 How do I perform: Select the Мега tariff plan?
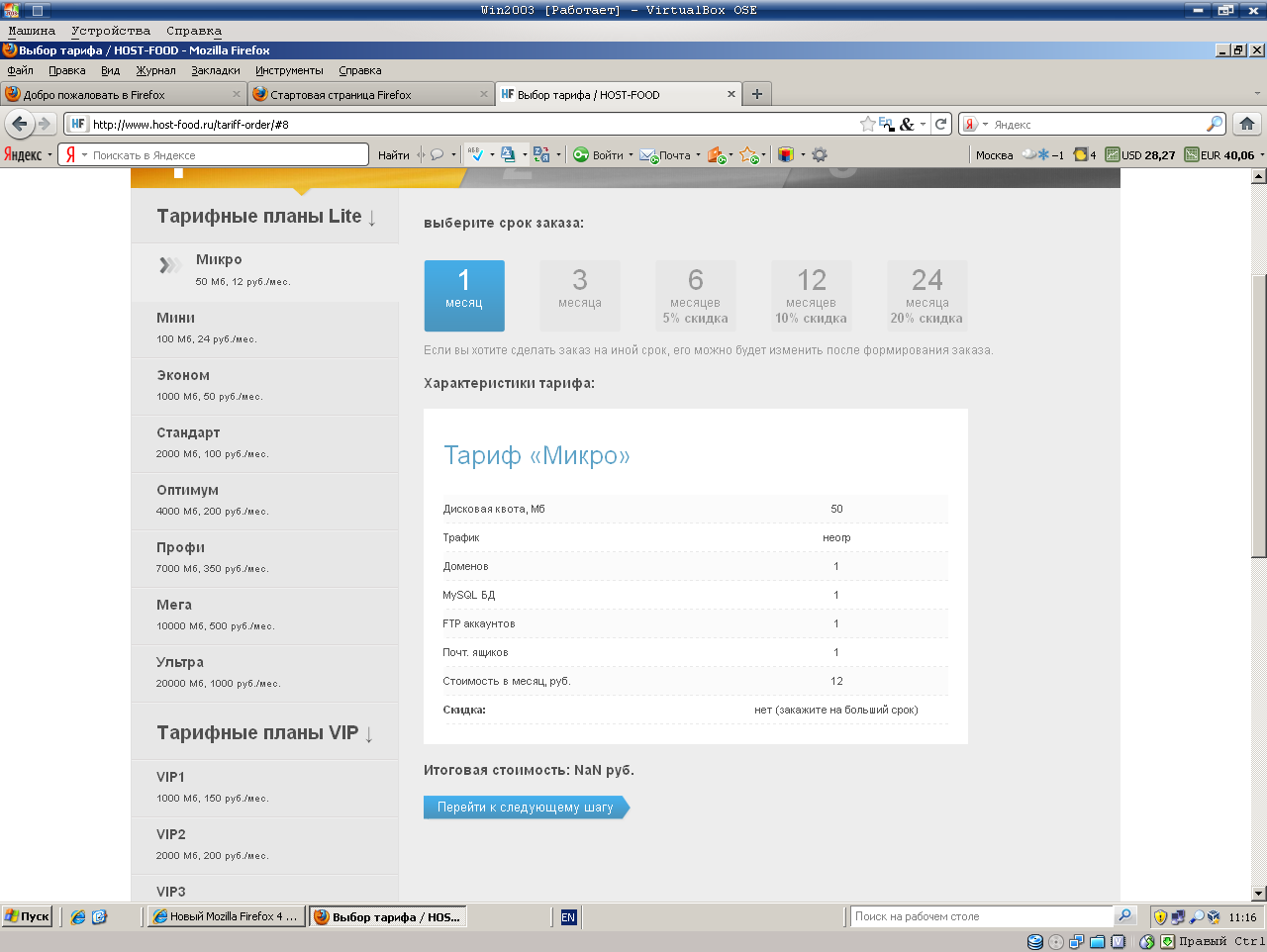click(265, 615)
